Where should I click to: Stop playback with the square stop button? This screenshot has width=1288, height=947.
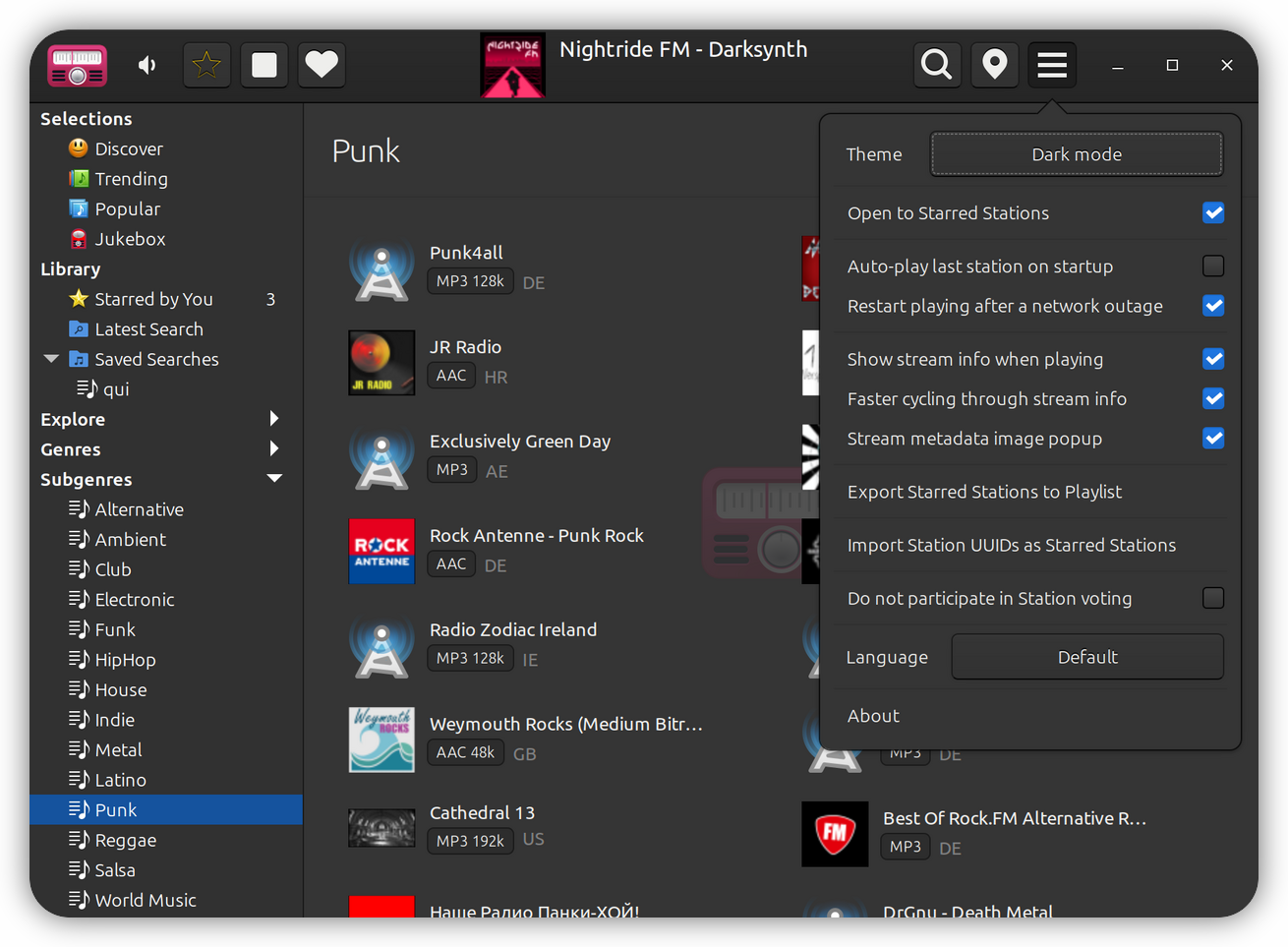coord(264,65)
